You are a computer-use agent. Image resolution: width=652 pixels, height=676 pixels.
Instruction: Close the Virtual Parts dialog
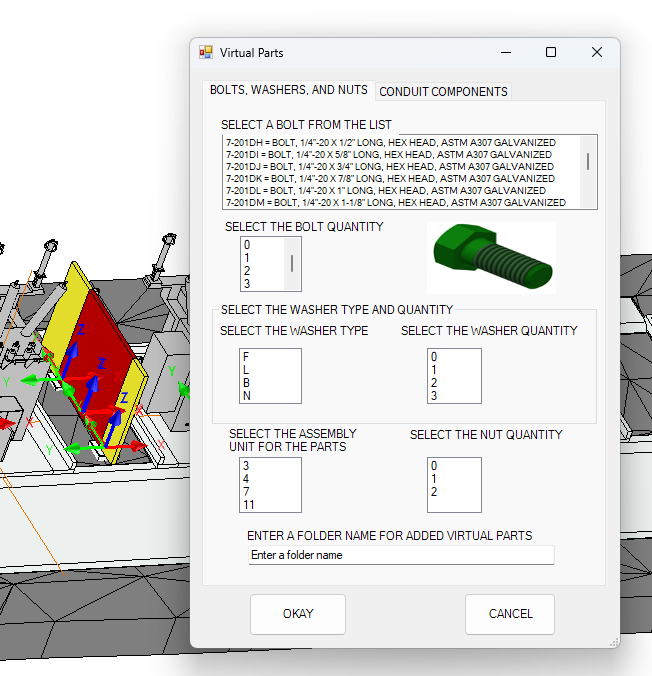[597, 53]
